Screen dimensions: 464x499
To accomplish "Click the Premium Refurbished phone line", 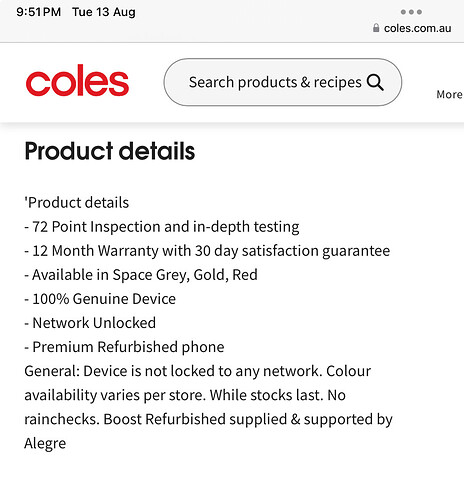I will point(124,347).
